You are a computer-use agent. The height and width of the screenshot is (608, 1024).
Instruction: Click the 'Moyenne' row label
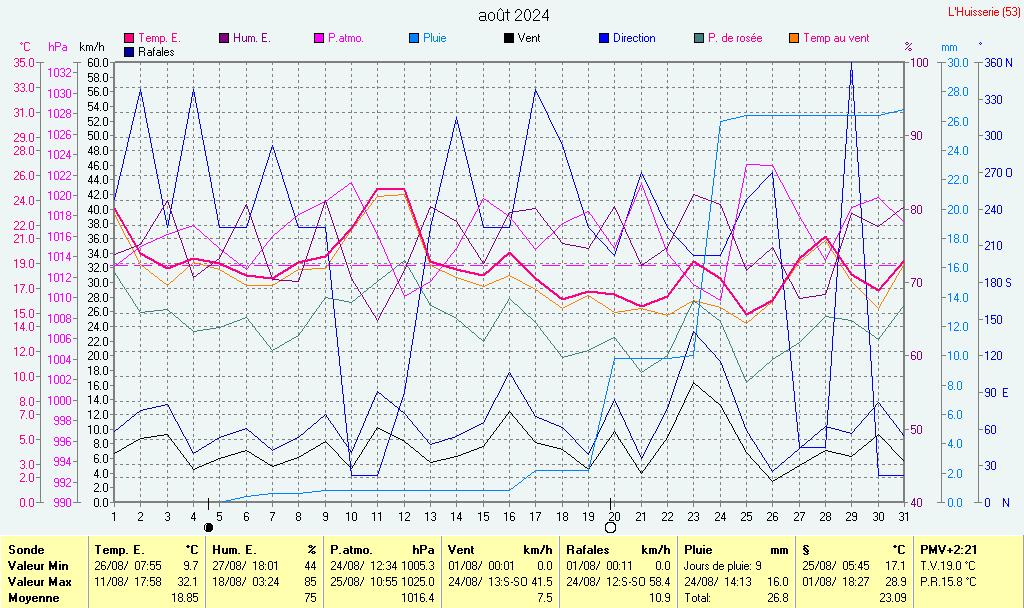click(33, 598)
